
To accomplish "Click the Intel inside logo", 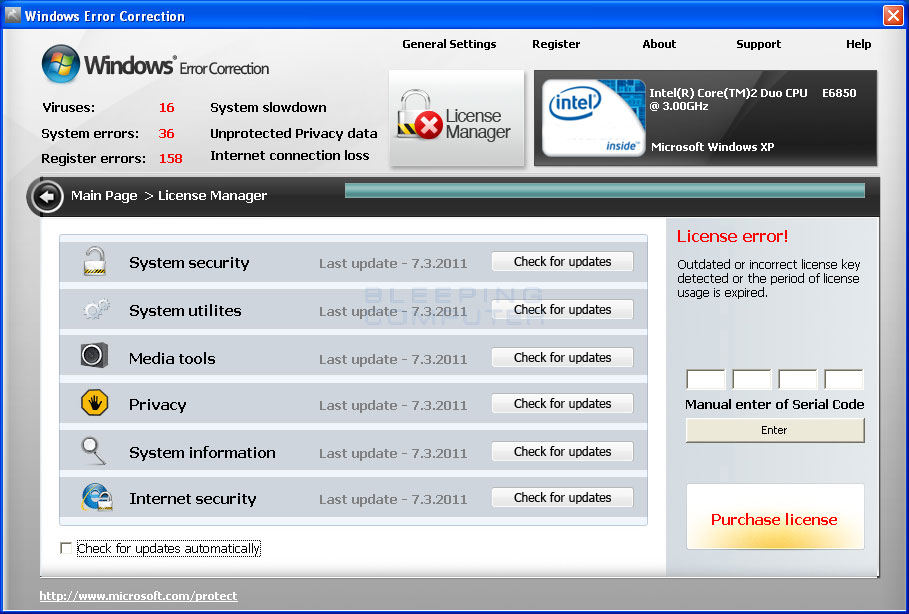I will [x=593, y=118].
